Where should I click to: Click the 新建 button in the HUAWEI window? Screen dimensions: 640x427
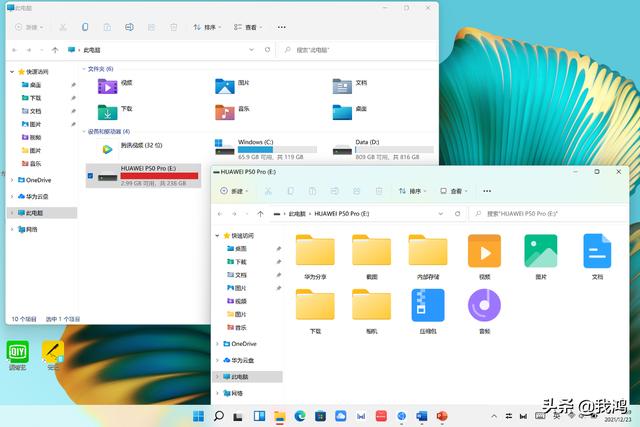234,190
